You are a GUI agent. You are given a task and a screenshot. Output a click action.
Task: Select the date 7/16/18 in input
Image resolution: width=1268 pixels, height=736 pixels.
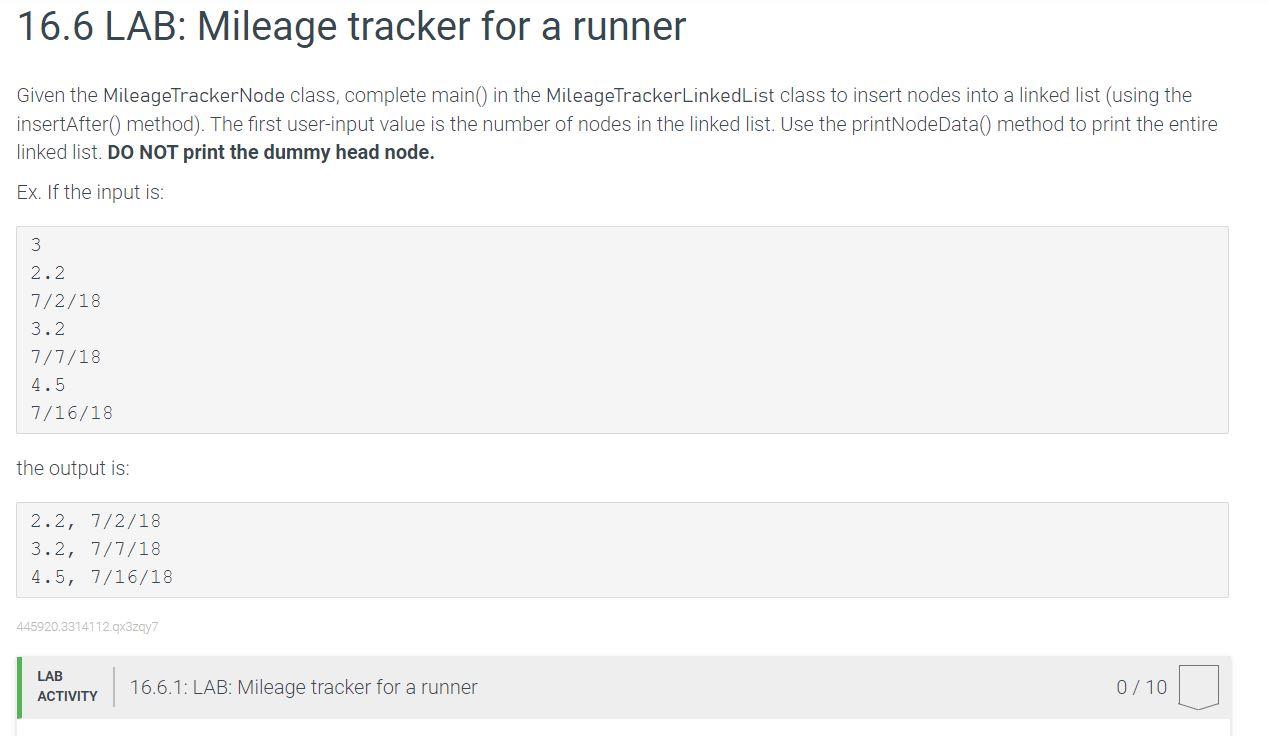point(72,412)
